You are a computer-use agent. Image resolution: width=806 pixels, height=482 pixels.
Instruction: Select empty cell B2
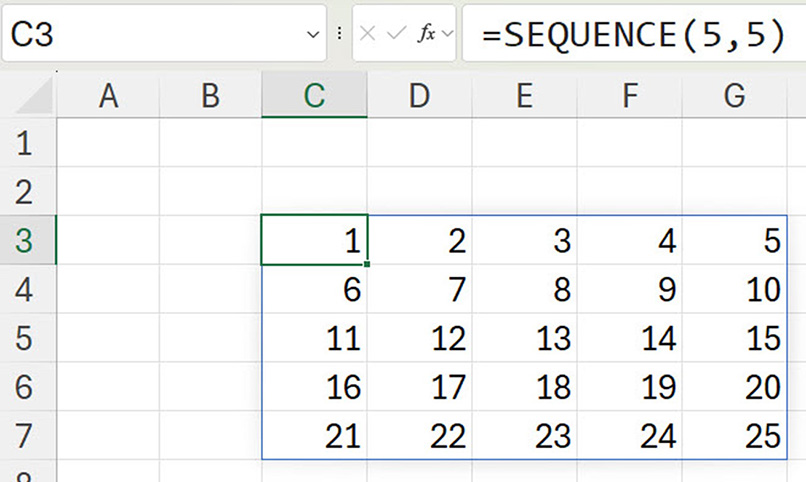point(210,191)
